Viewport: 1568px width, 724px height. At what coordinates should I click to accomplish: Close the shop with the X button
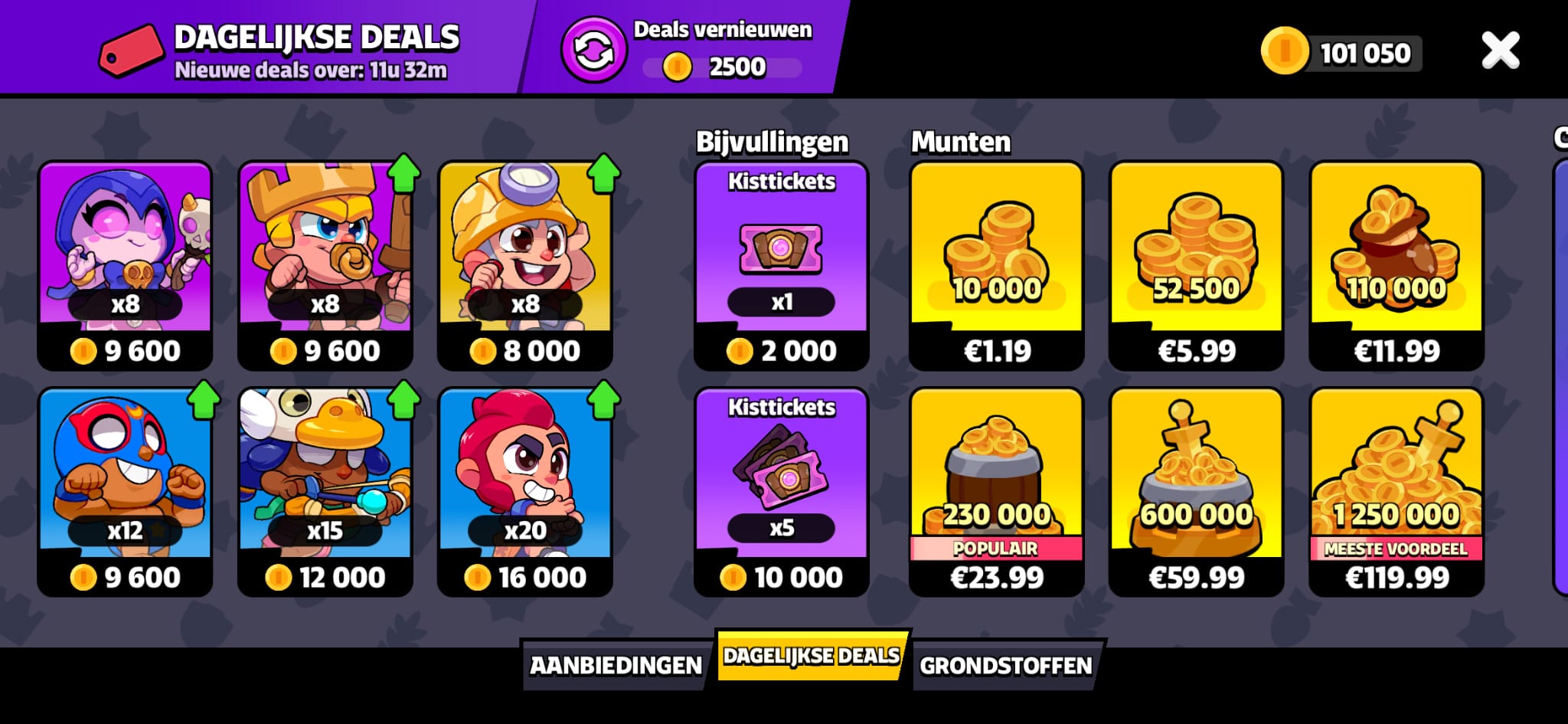[1500, 51]
